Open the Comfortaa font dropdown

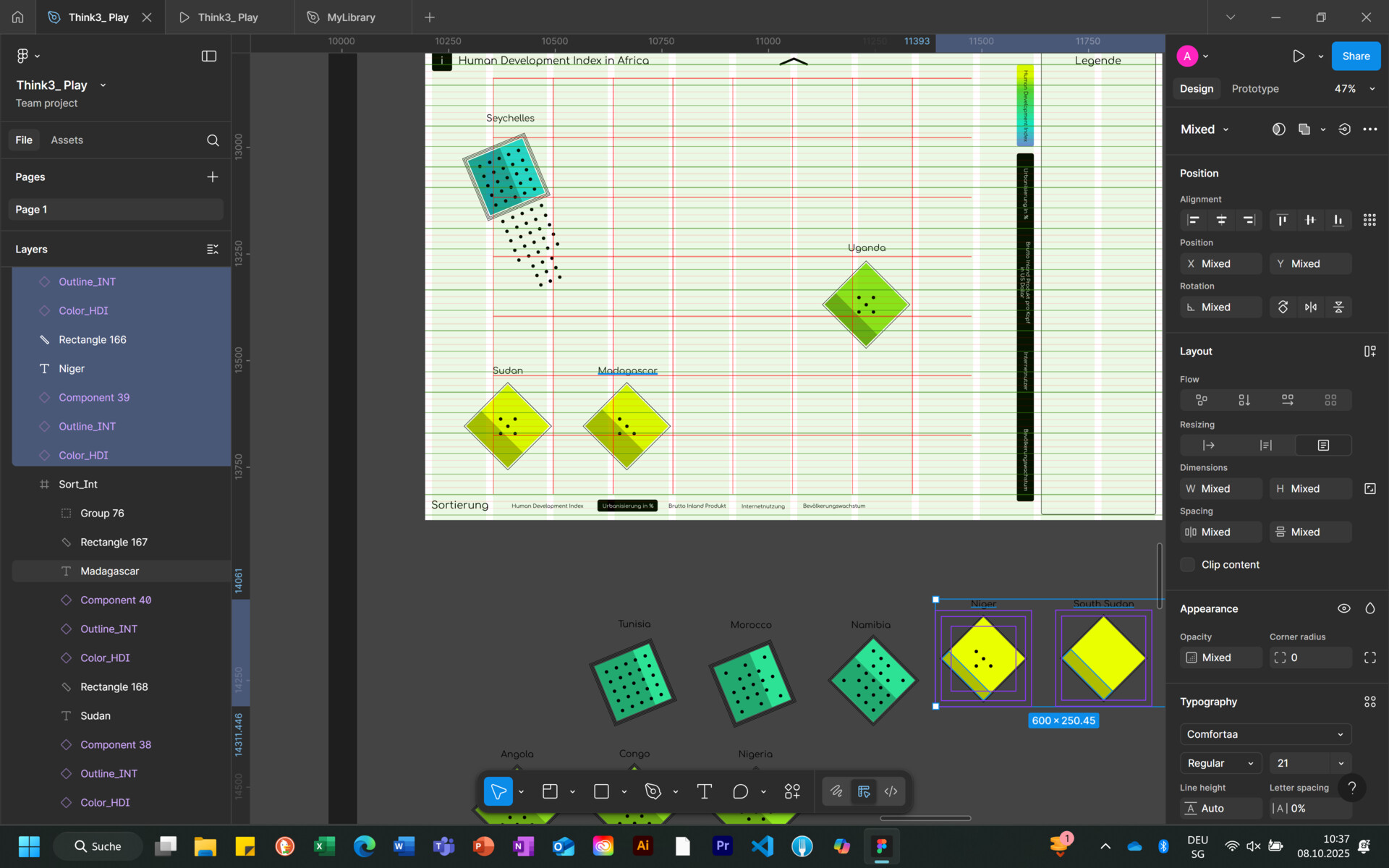pos(1265,734)
